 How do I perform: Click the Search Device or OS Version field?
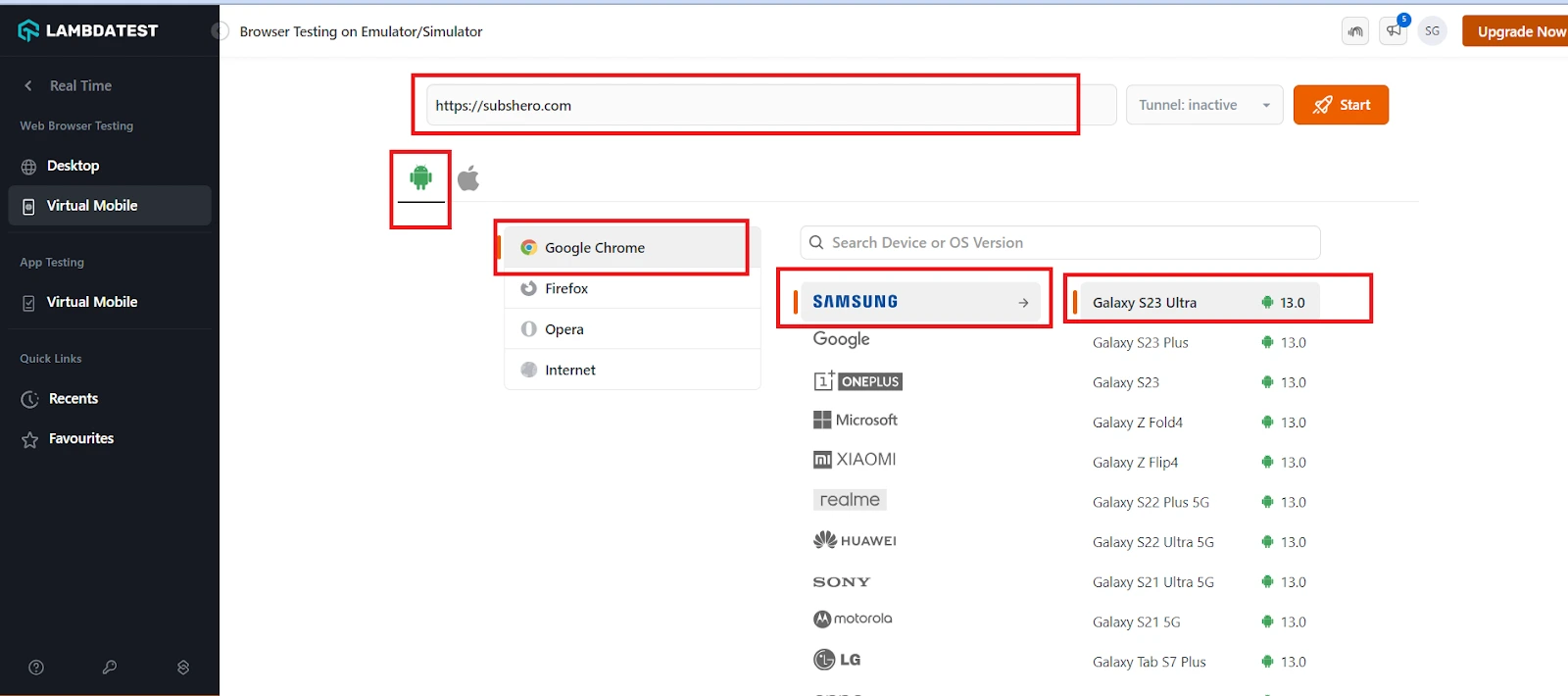pyautogui.click(x=1060, y=242)
